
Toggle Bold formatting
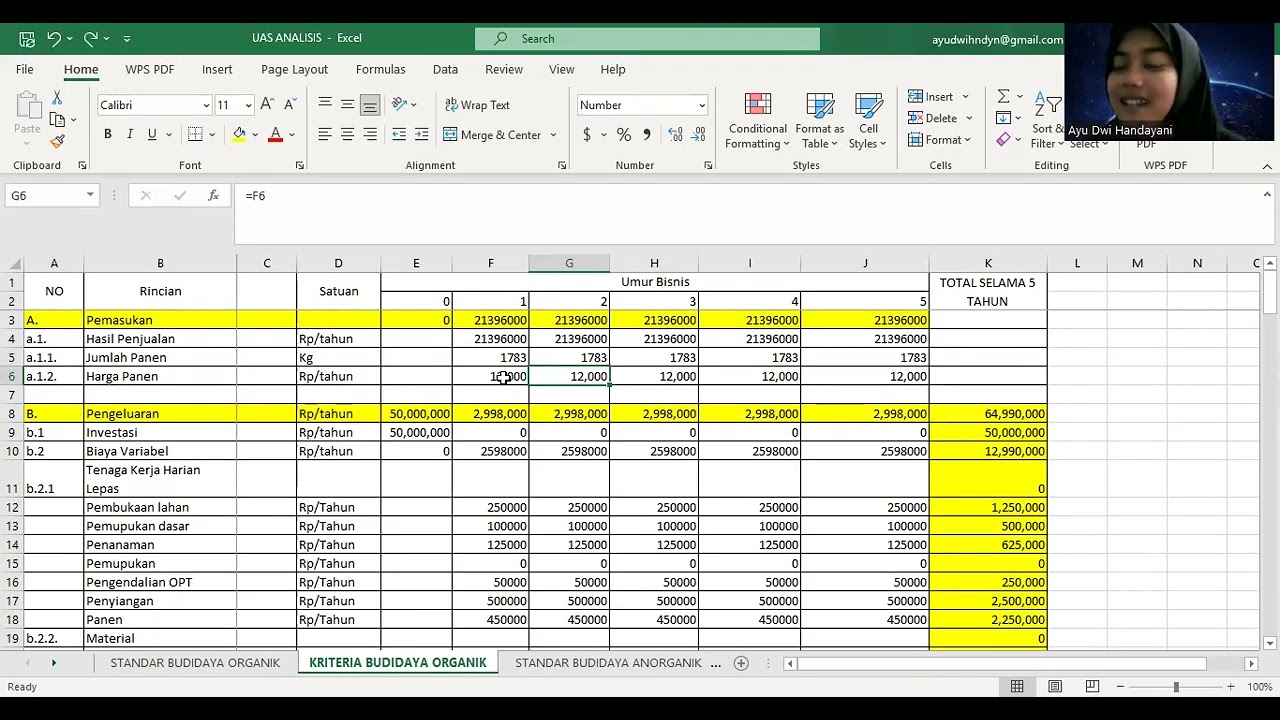coord(107,134)
